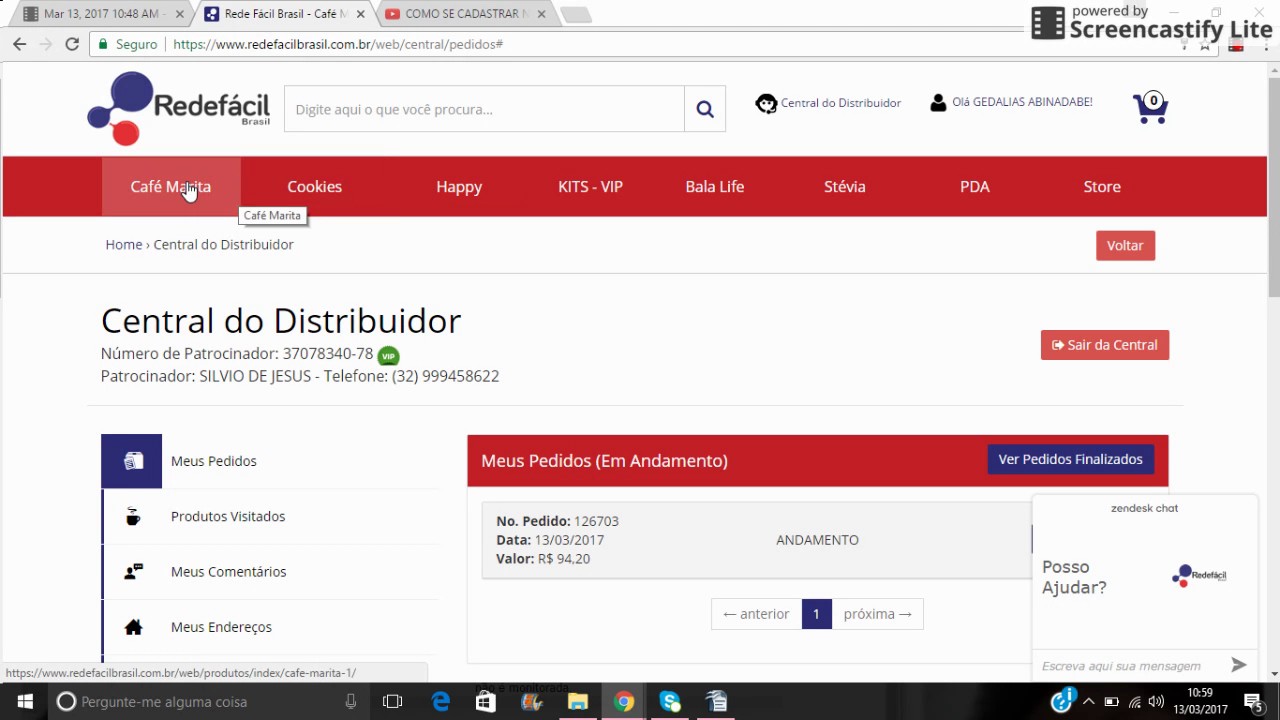This screenshot has height=720, width=1280.
Task: Click the volume icon in system tray
Action: pos(1156,701)
